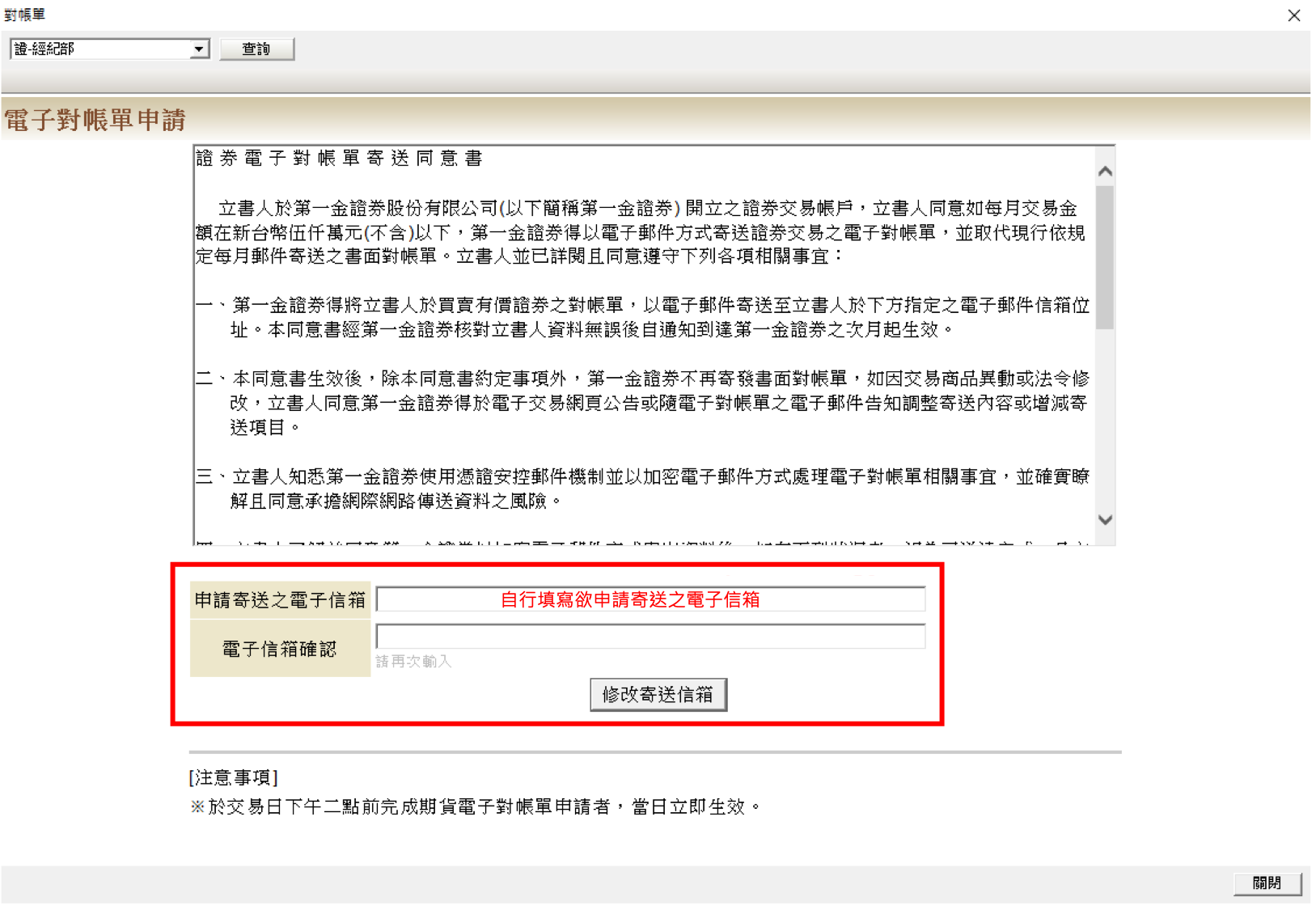Click the agreement scrollbar down arrow
The width and height of the screenshot is (1316, 910).
point(1105,520)
